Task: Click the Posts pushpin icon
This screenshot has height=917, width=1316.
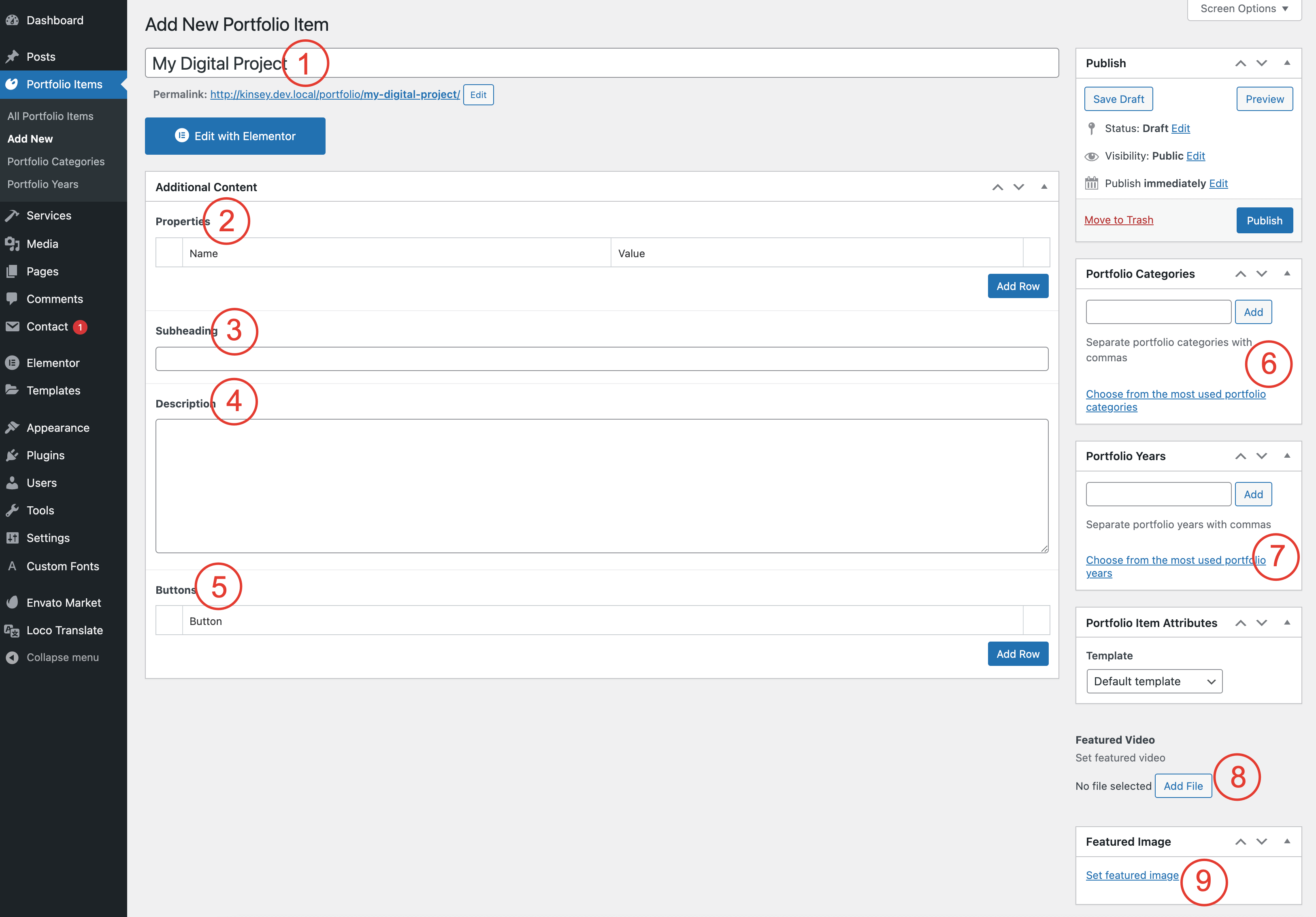Action: click(12, 57)
